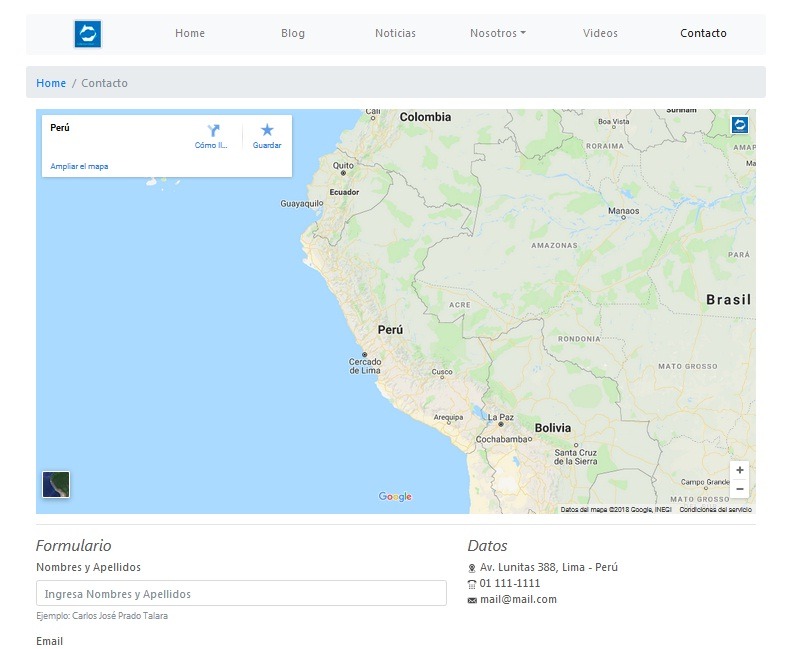
Task: Click the Contacto breadcrumb text
Action: [104, 83]
